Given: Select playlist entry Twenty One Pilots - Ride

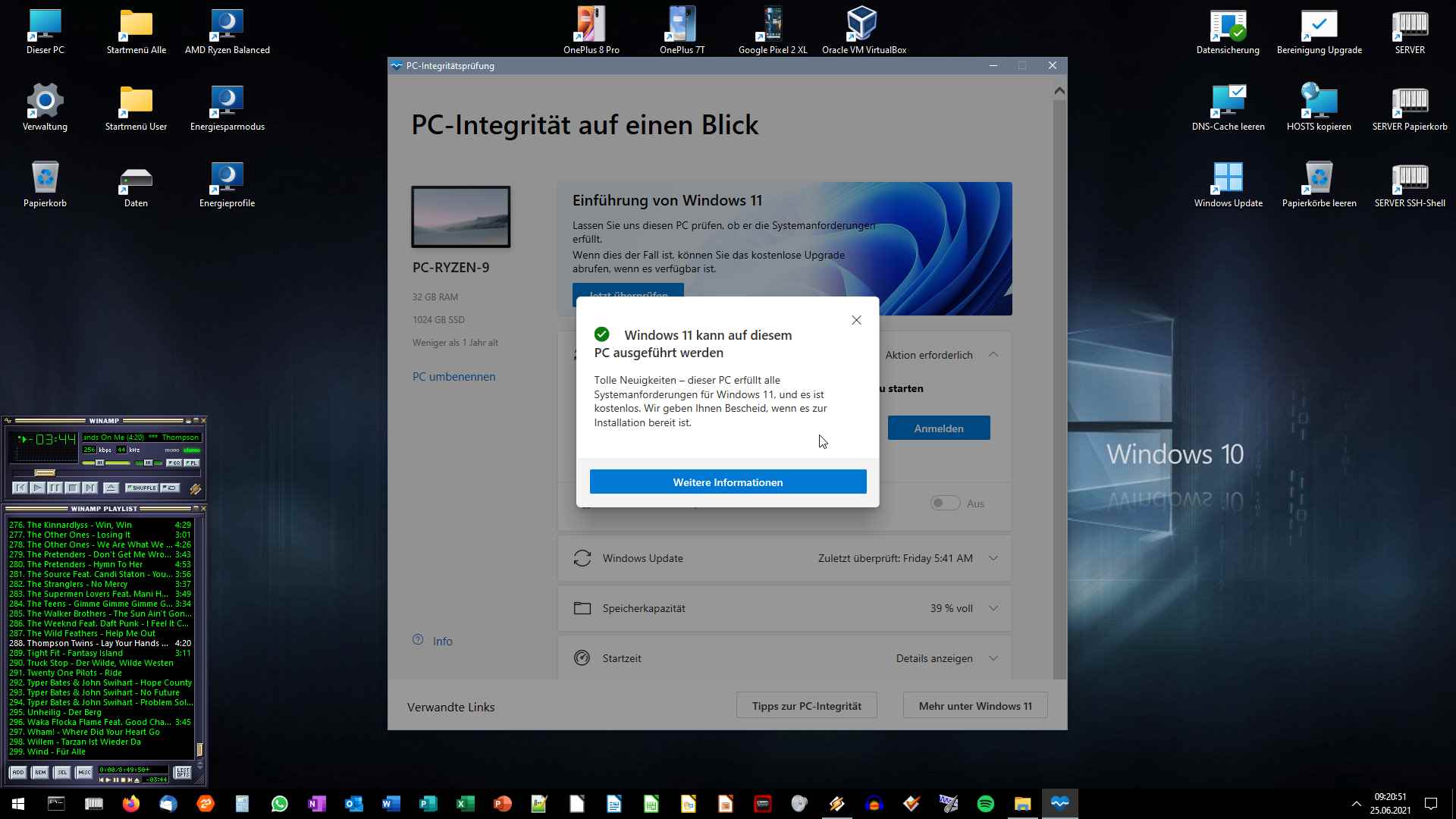Looking at the screenshot, I should click(x=100, y=673).
